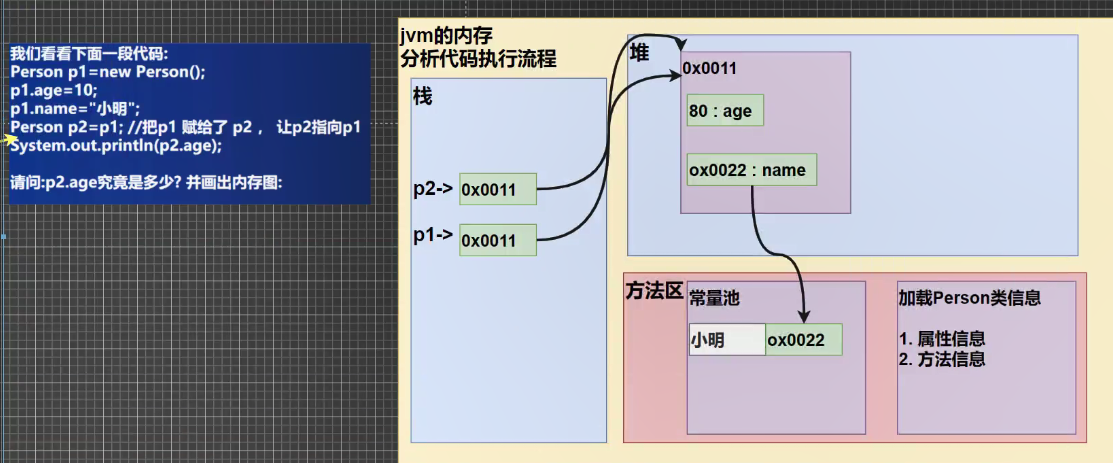Screen dimensions: 1113x463
Task: Select the 0x0011 object address label in heap
Action: click(709, 68)
